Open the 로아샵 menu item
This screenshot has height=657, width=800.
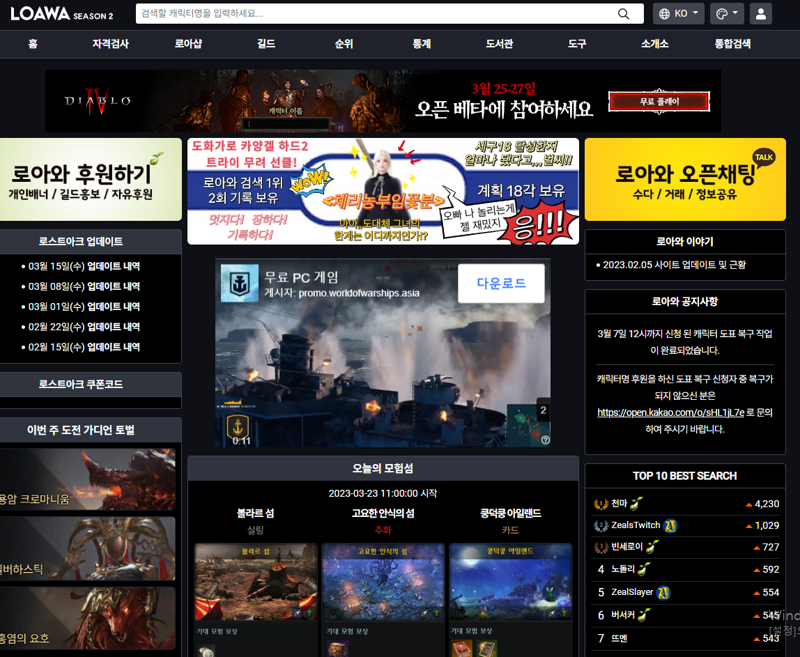pos(188,44)
